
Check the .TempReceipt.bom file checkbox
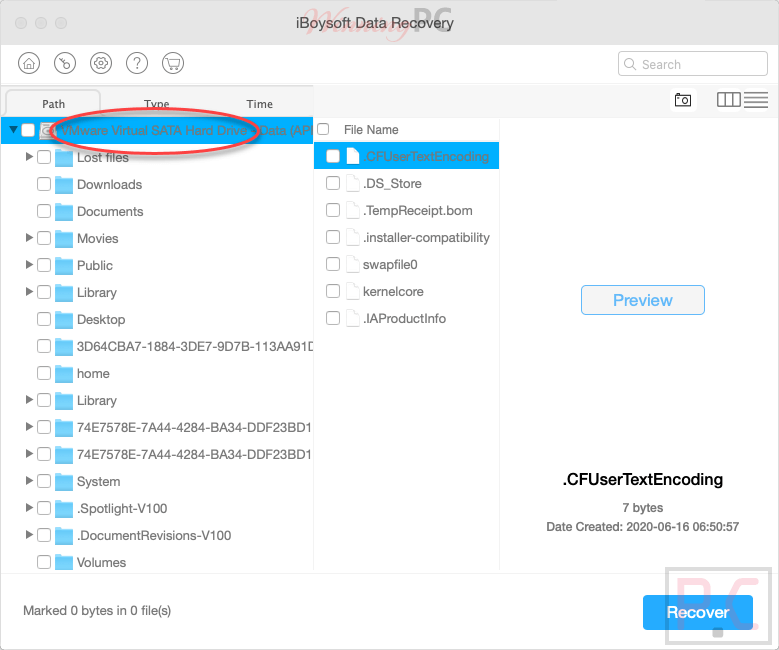point(333,210)
